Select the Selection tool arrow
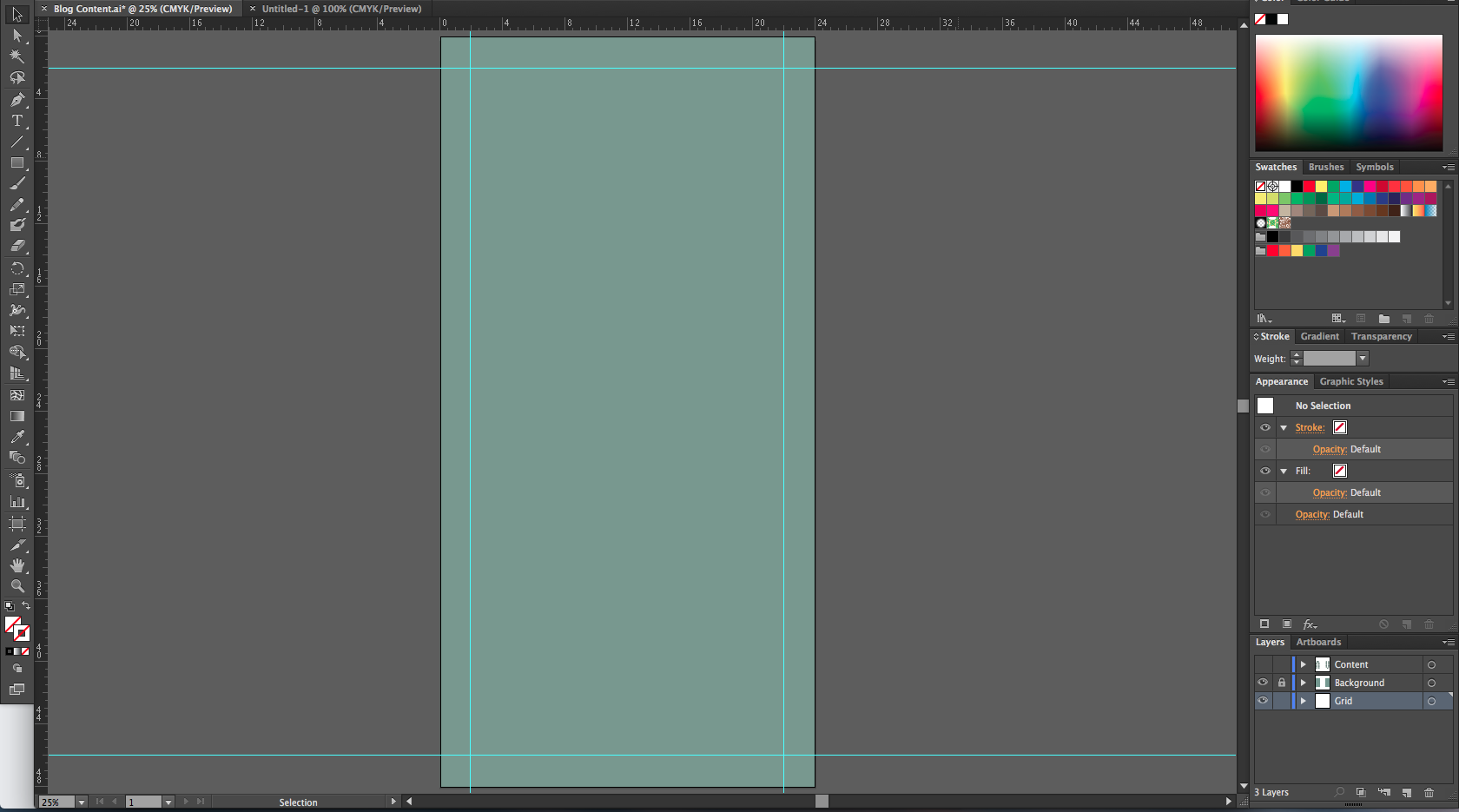The width and height of the screenshot is (1459, 812). click(17, 15)
